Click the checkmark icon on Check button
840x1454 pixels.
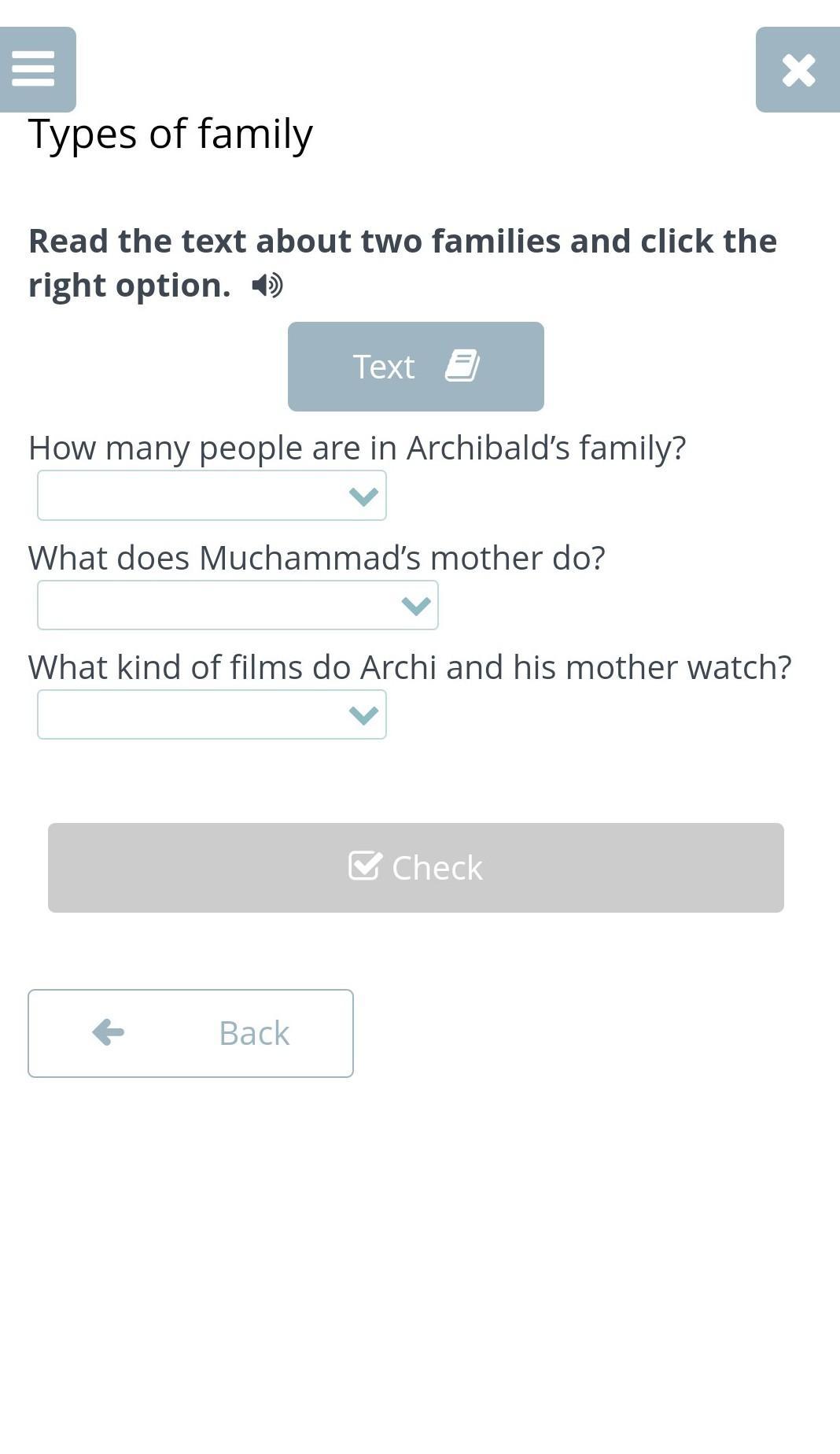pyautogui.click(x=365, y=866)
